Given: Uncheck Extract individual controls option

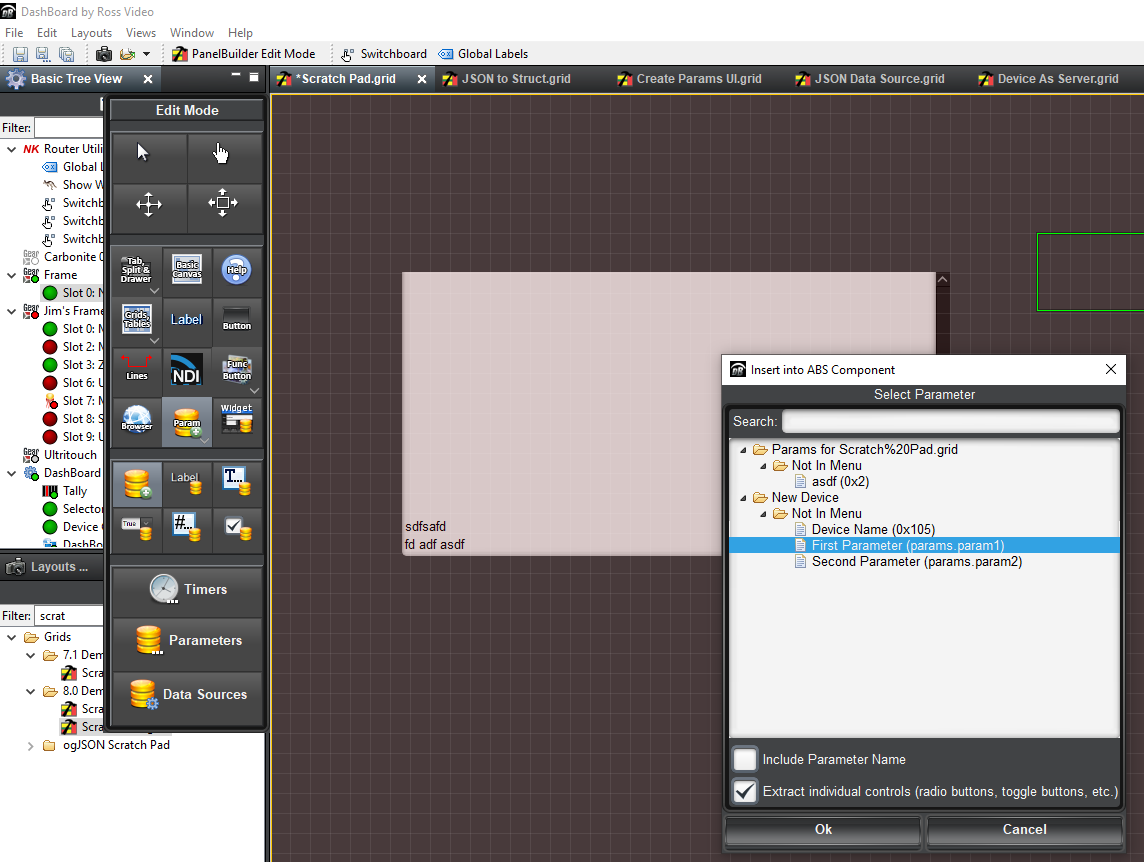Looking at the screenshot, I should point(745,791).
